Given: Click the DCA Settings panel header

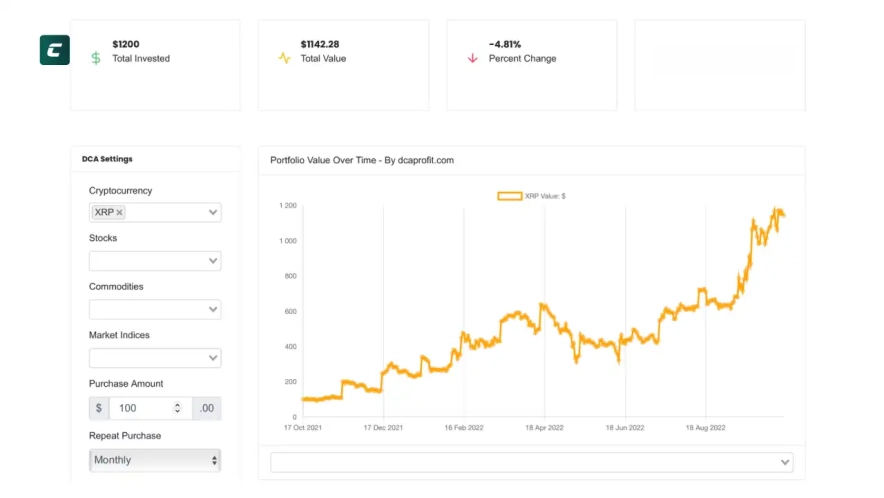Looking at the screenshot, I should pos(108,159).
